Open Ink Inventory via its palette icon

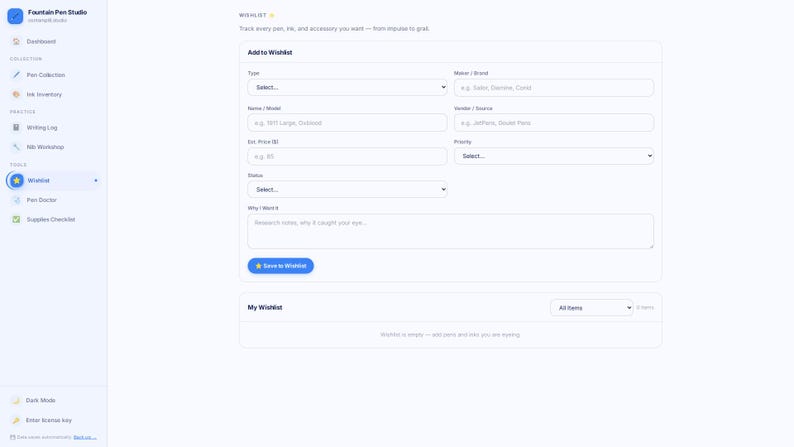pyautogui.click(x=16, y=94)
